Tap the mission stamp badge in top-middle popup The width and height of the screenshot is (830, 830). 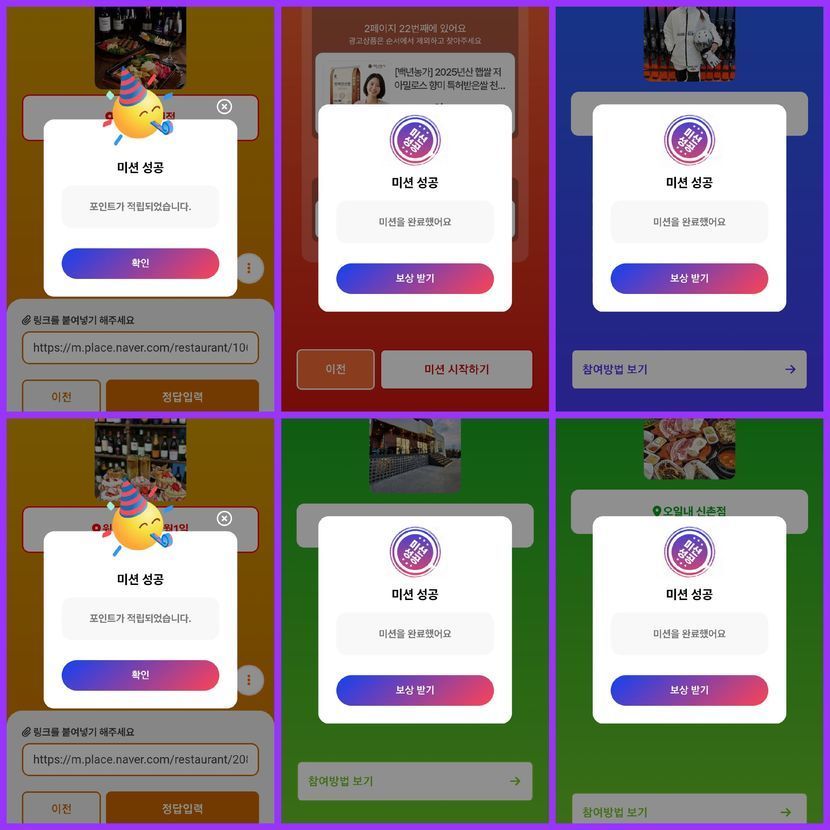pyautogui.click(x=415, y=140)
